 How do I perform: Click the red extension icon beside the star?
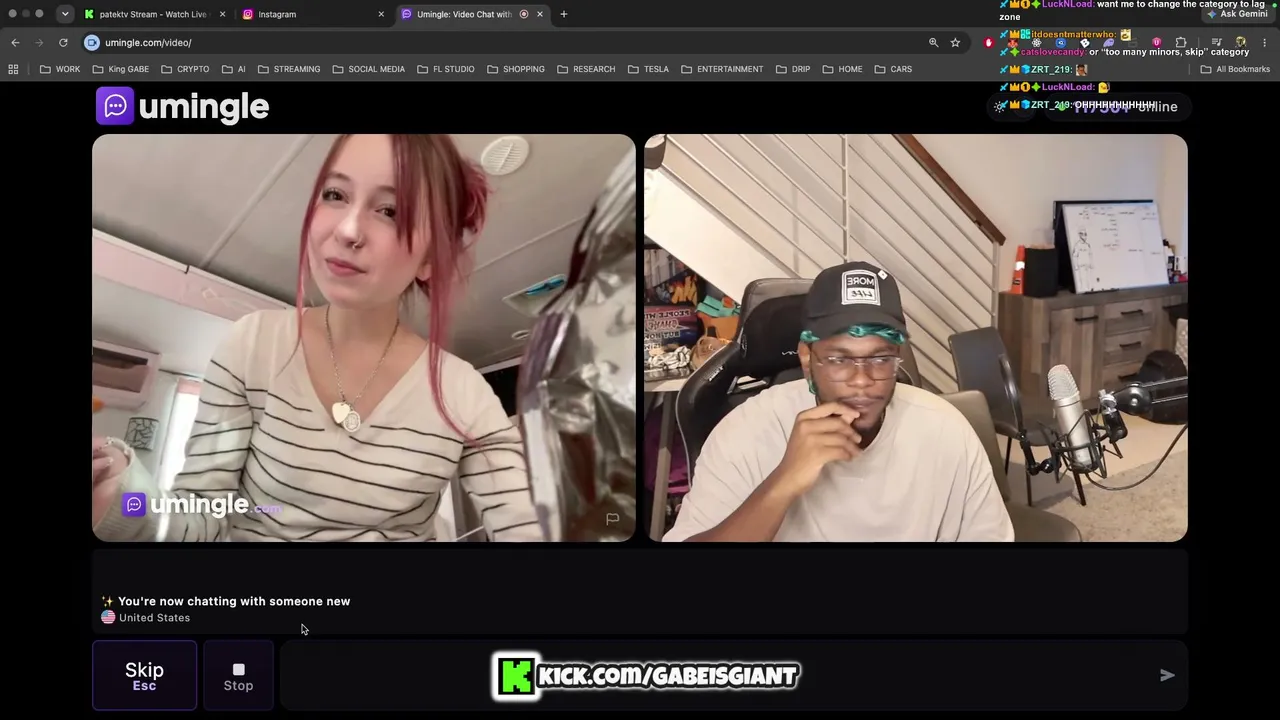989,42
